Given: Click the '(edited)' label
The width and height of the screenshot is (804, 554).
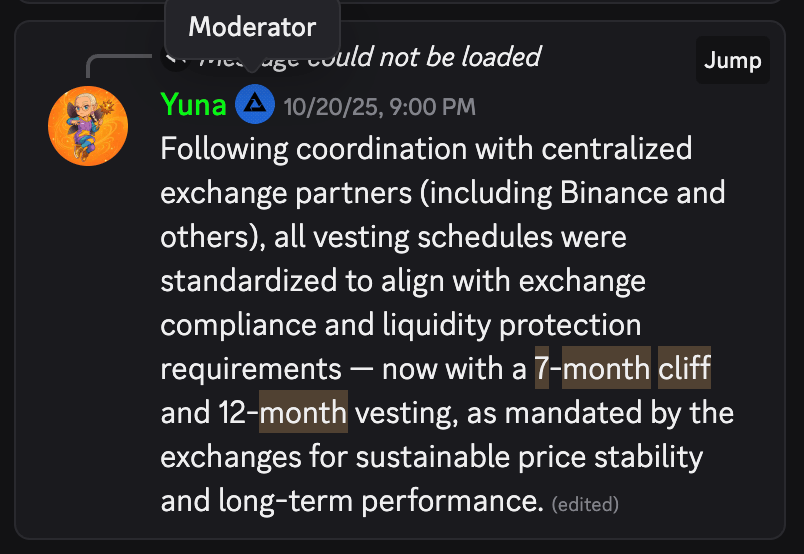Looking at the screenshot, I should 585,502.
